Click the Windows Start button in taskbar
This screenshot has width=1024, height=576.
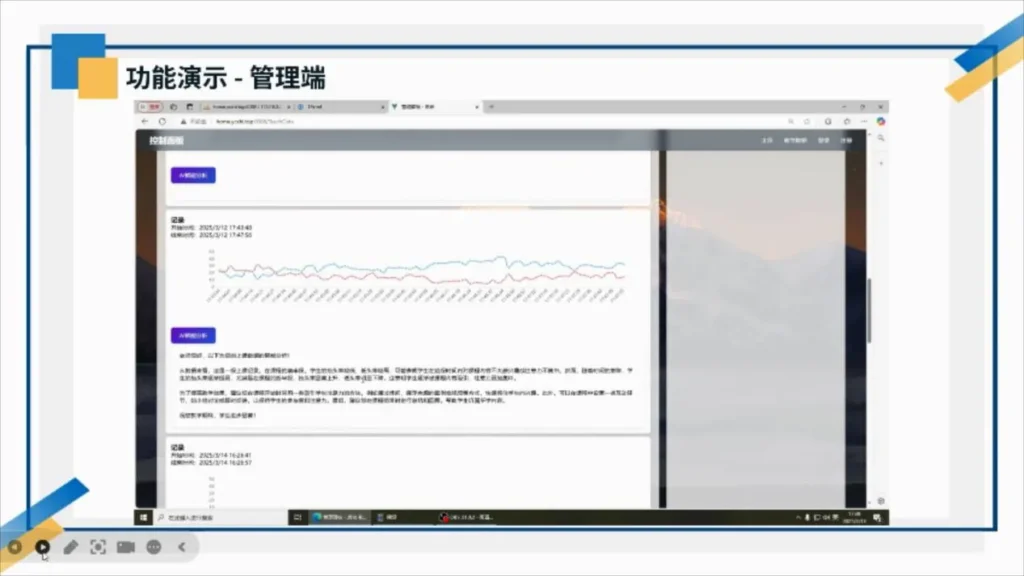tap(143, 517)
